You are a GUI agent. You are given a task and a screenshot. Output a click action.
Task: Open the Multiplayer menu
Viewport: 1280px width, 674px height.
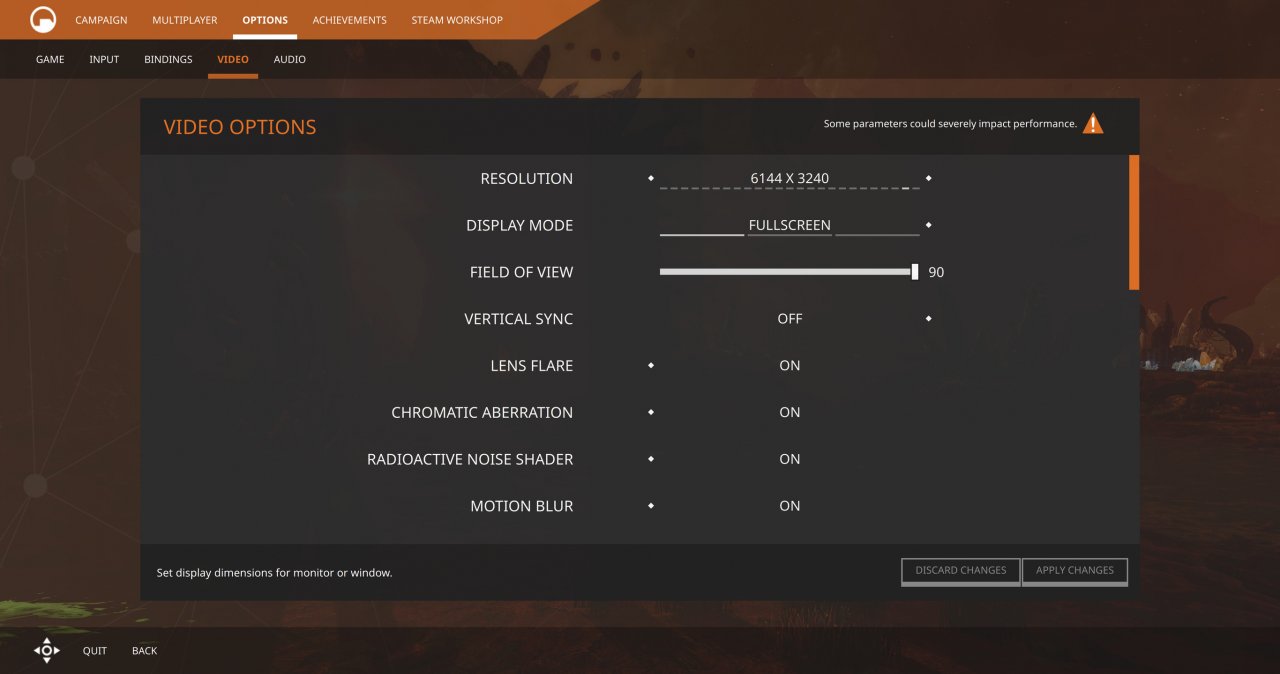(185, 20)
